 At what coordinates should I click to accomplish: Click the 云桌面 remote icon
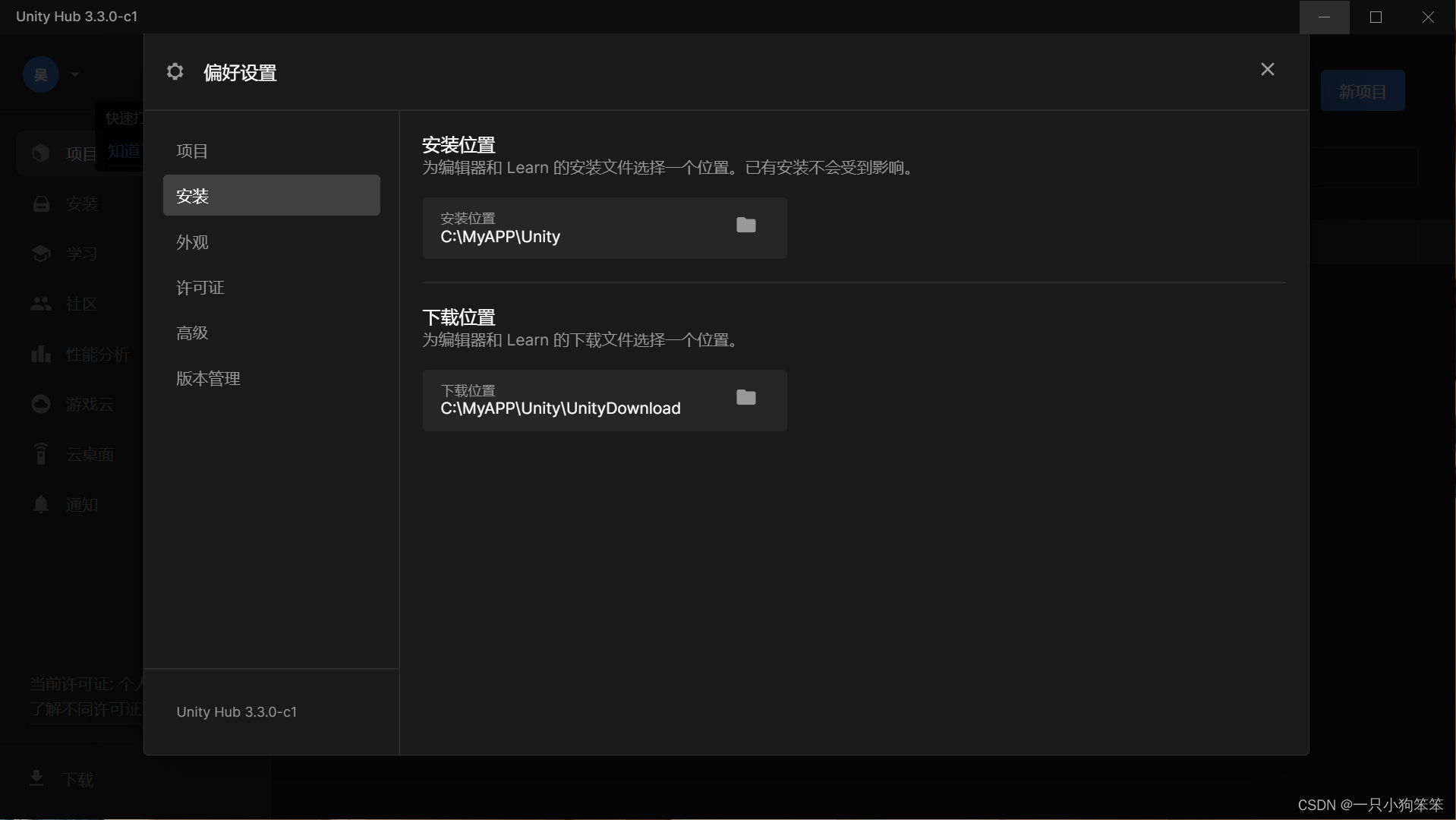tap(41, 453)
